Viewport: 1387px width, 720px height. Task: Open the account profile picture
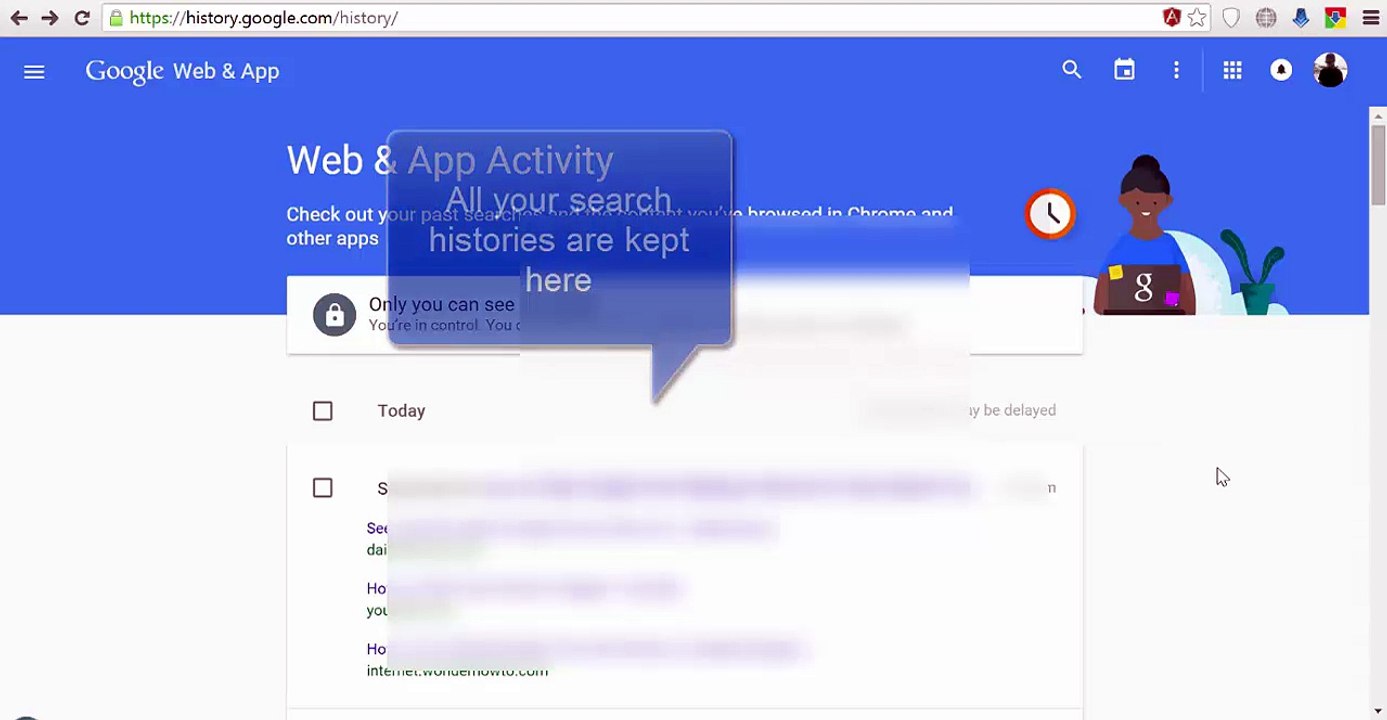tap(1330, 70)
